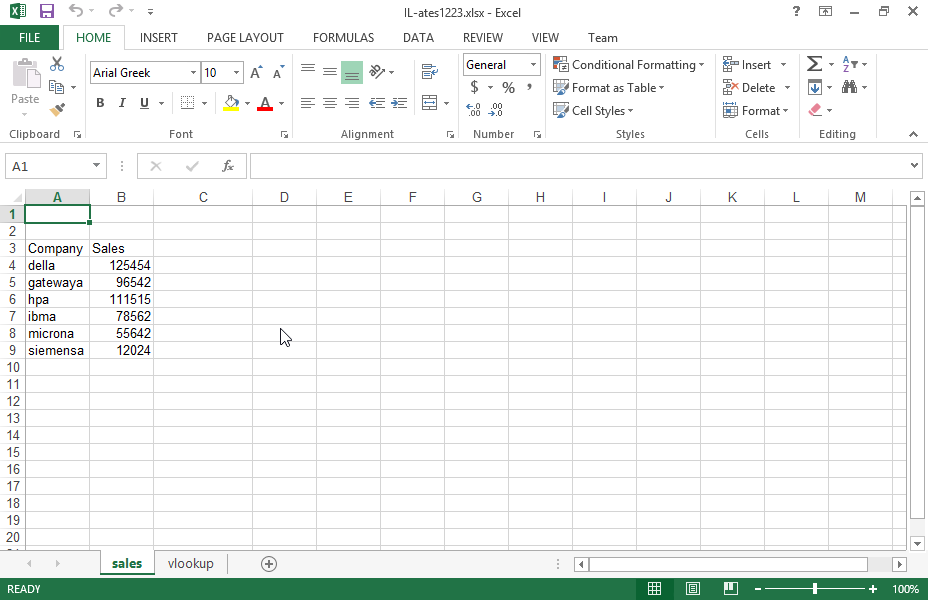Click the Undo arrow icon
Image resolution: width=928 pixels, height=600 pixels.
pyautogui.click(x=76, y=11)
